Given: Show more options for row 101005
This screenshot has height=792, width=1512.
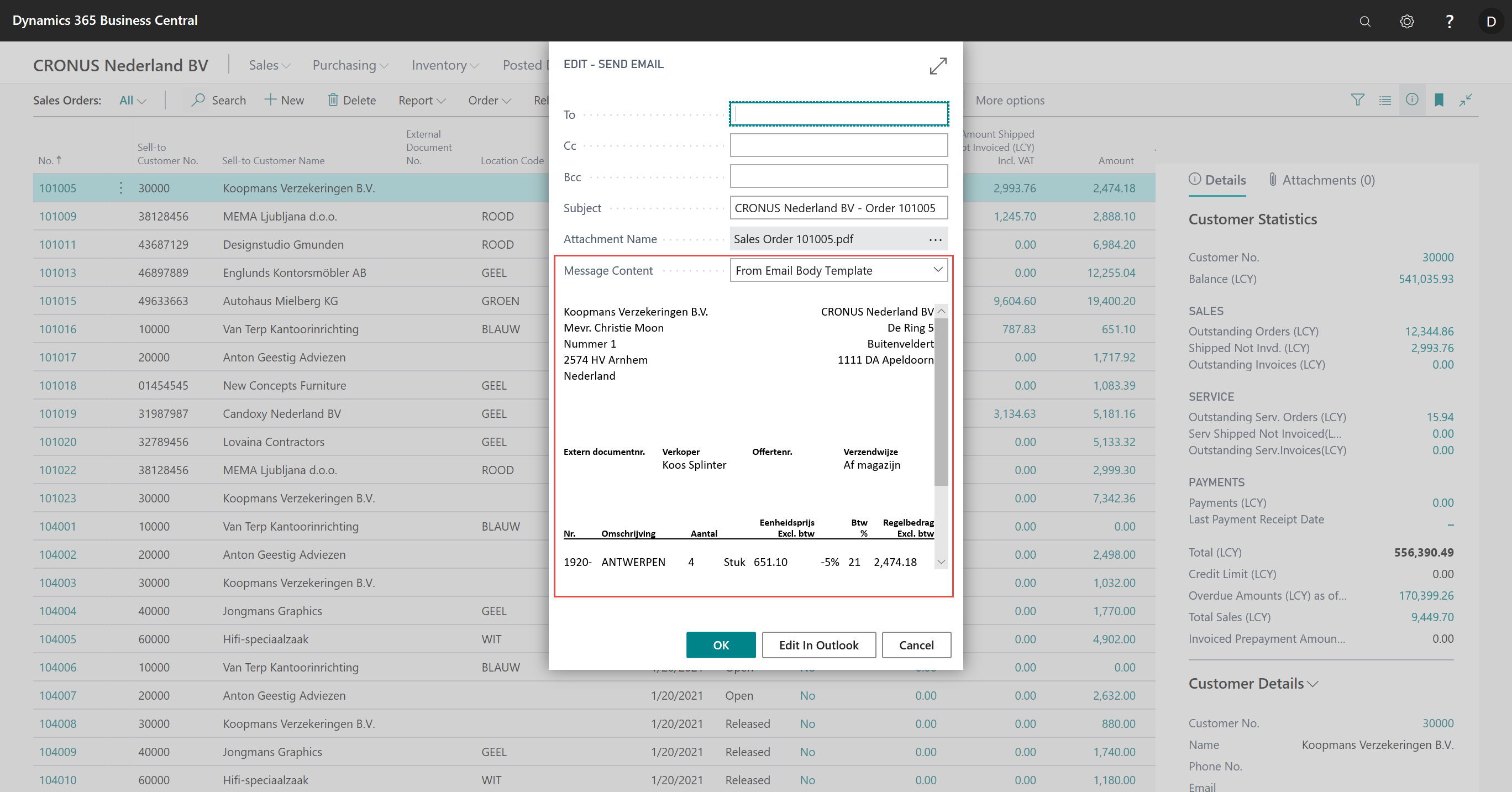Looking at the screenshot, I should pyautogui.click(x=120, y=188).
